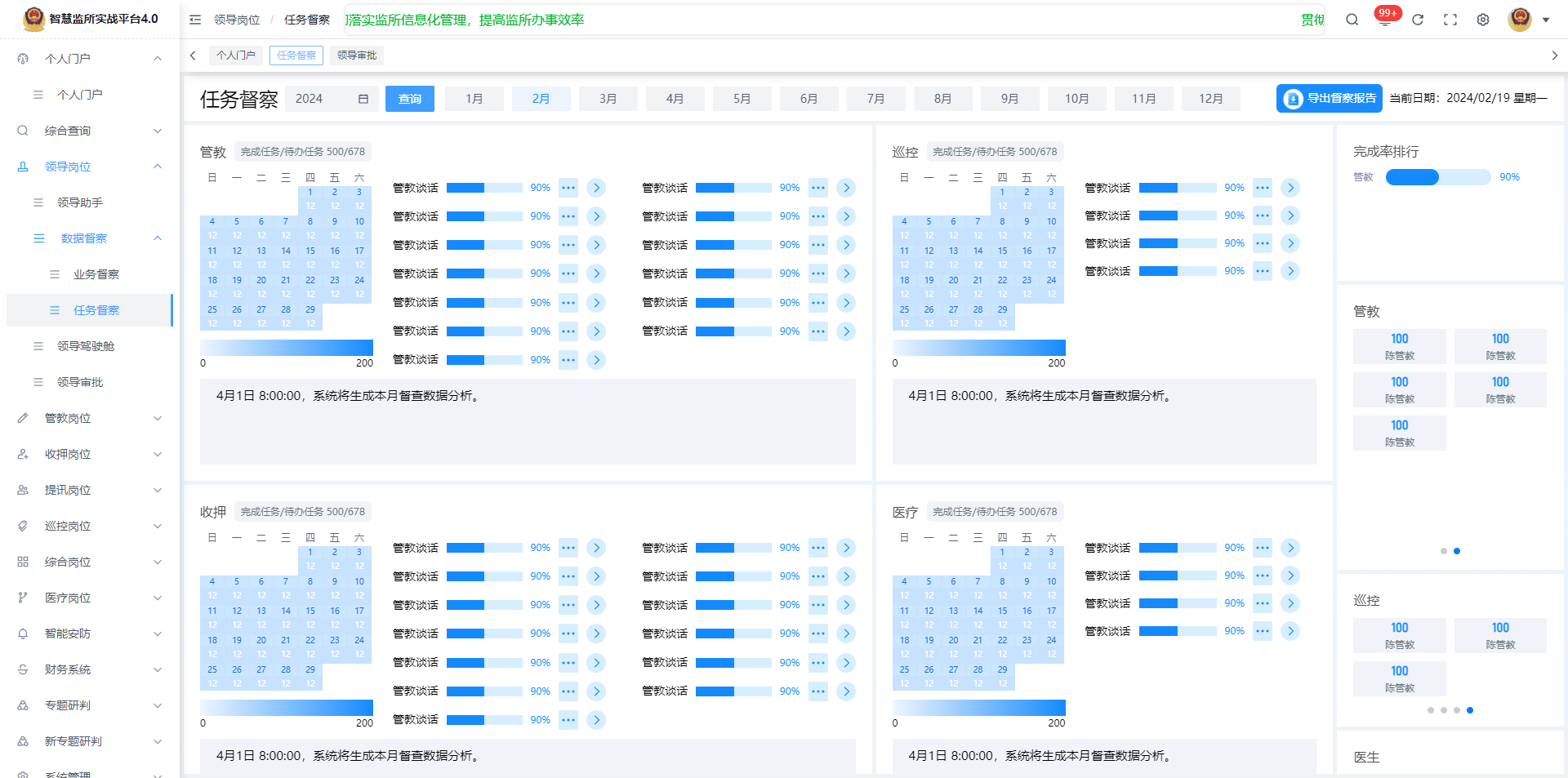Select the 2月 month tab
The width and height of the screenshot is (1568, 778).
pos(541,99)
